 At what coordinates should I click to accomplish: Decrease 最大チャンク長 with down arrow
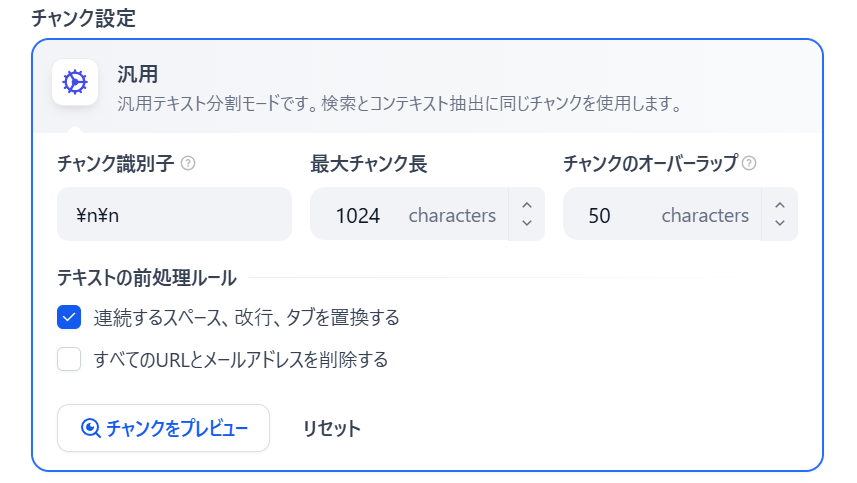pyautogui.click(x=527, y=223)
